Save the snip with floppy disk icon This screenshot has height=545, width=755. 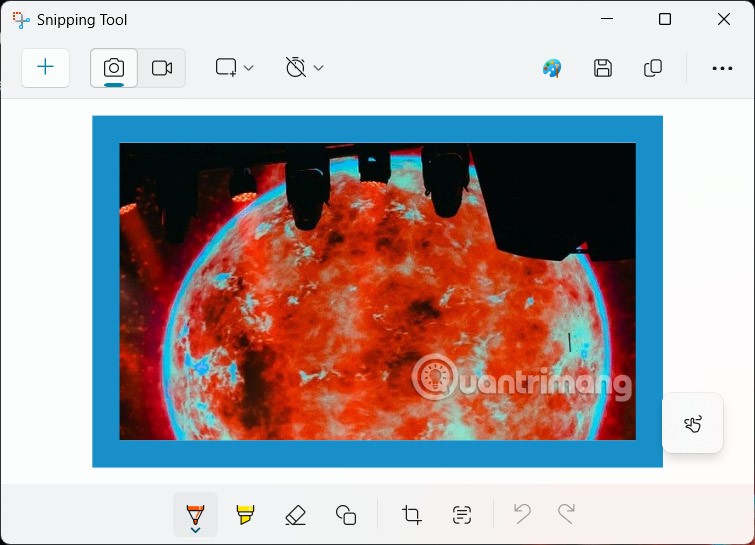tap(603, 68)
